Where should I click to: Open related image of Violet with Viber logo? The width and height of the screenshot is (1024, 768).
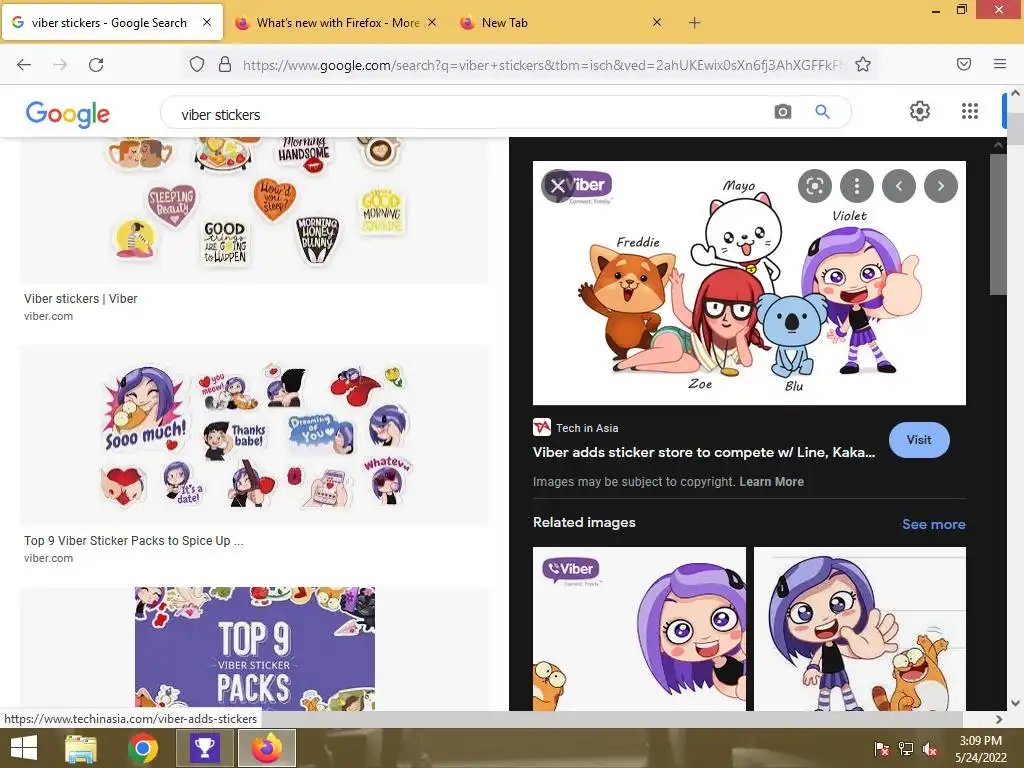point(639,629)
